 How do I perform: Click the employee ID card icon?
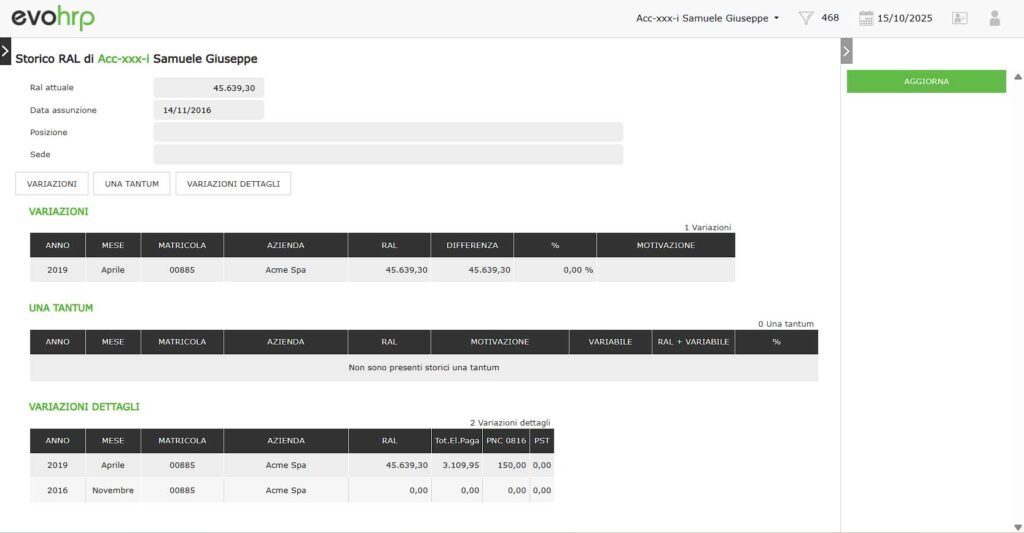[960, 18]
